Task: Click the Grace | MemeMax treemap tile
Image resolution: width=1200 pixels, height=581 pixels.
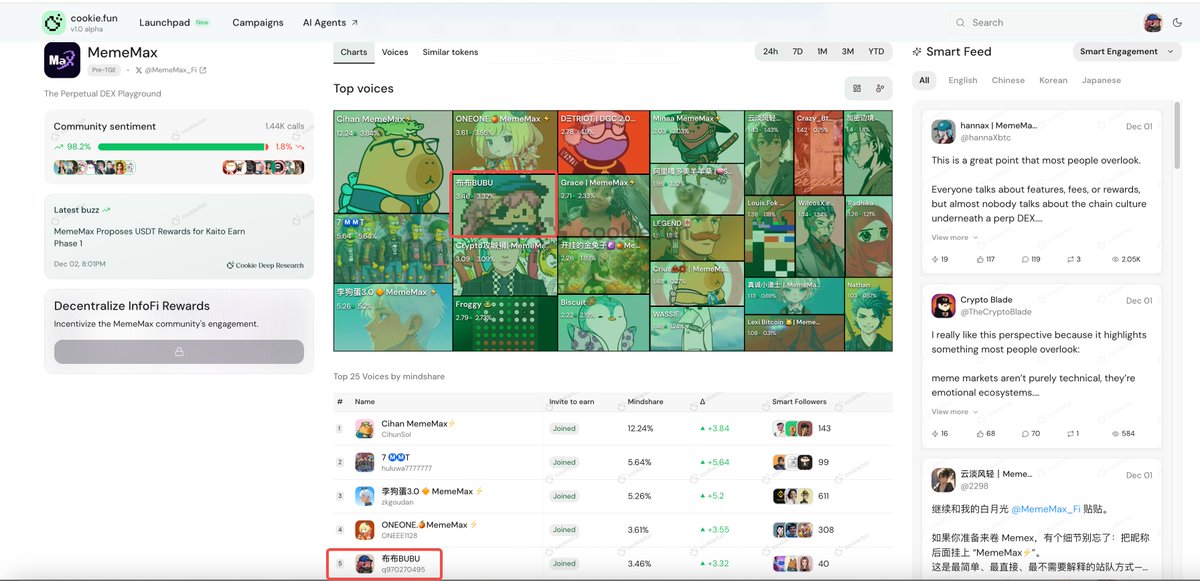Action: (x=603, y=207)
